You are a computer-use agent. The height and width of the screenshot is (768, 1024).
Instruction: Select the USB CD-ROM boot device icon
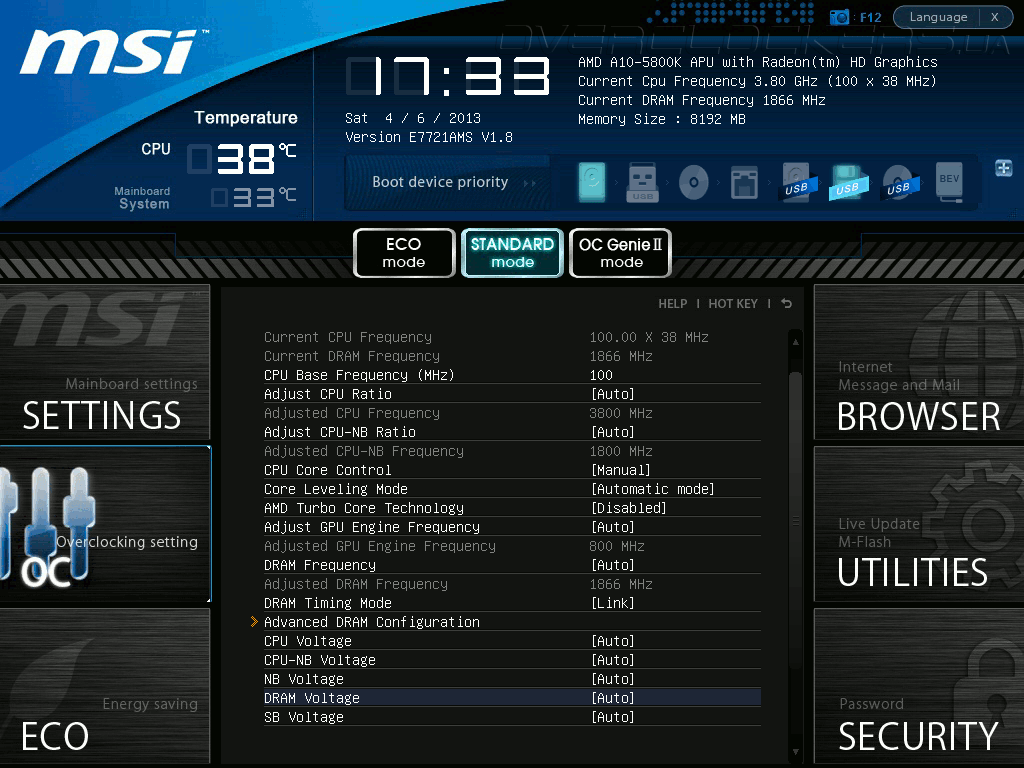[x=899, y=182]
